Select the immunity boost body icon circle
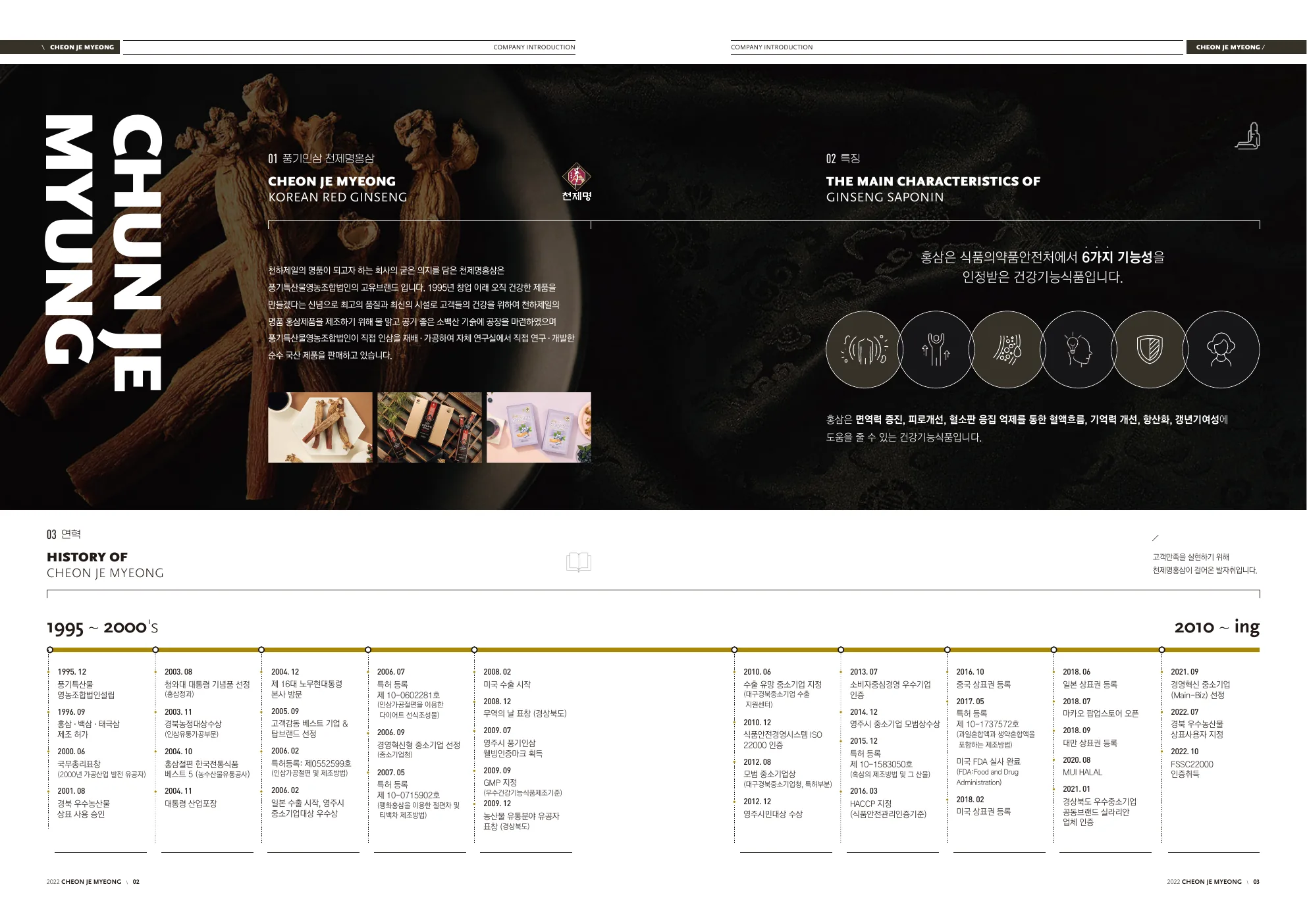The image size is (1307, 924). tap(864, 349)
